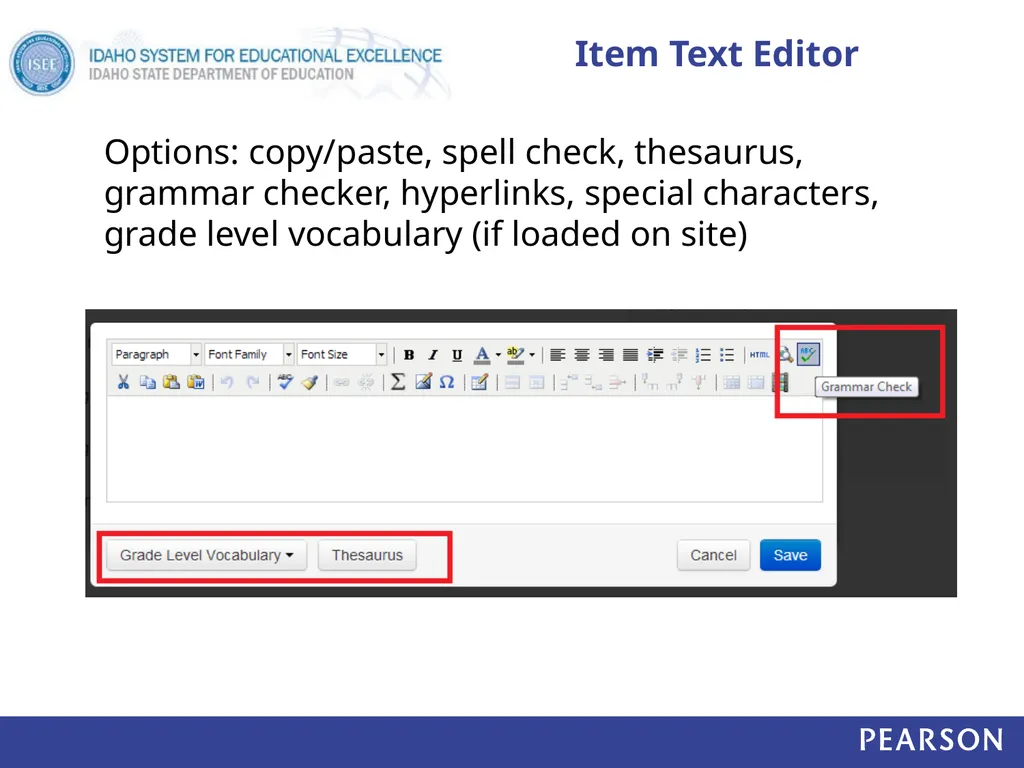Expand the Grade Level Vocabulary menu
This screenshot has width=1024, height=768.
point(206,555)
